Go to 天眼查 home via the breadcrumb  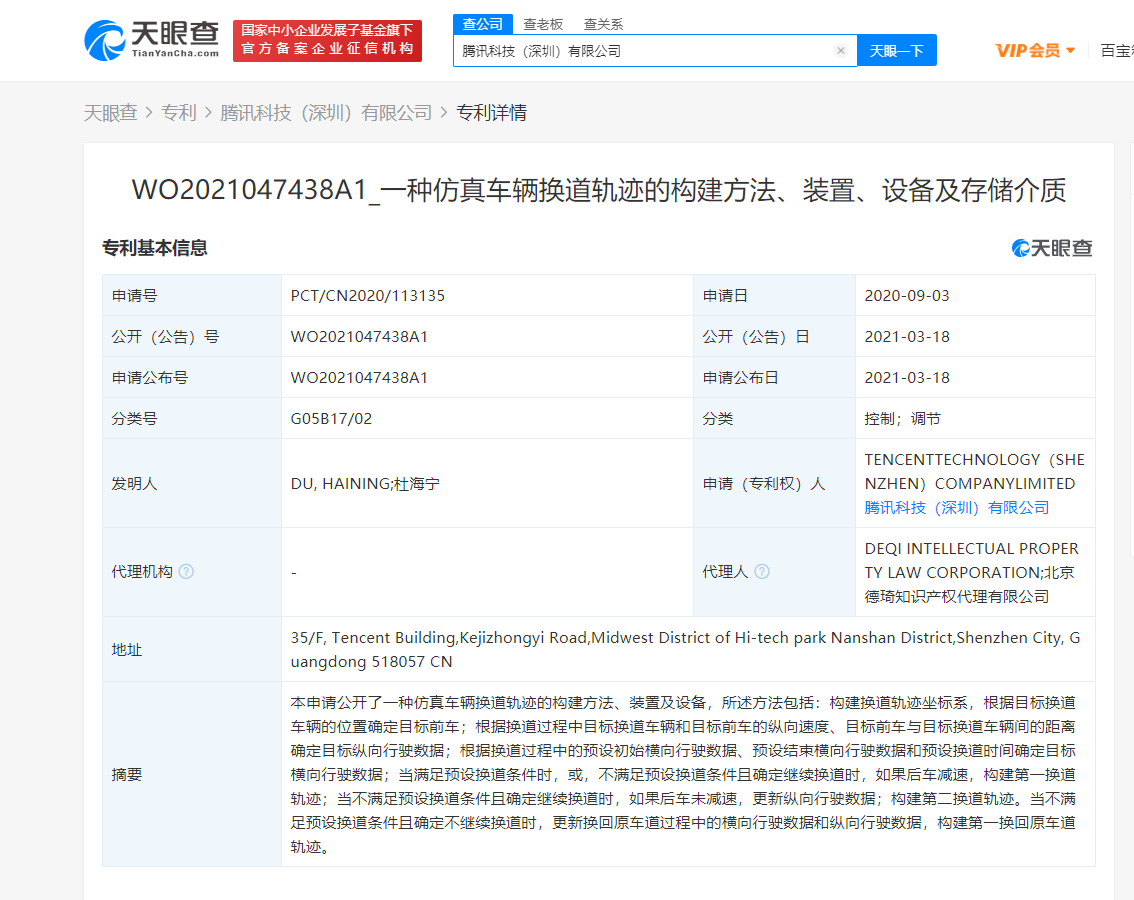pyautogui.click(x=110, y=113)
